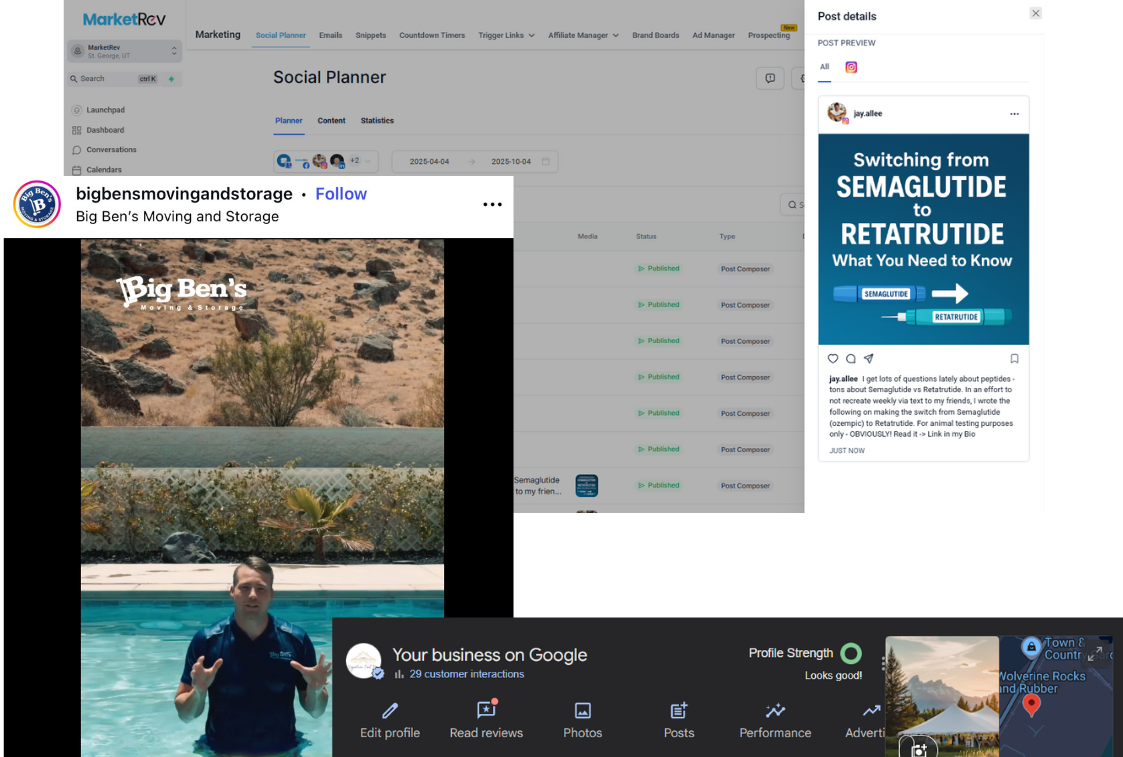This screenshot has height=757, width=1123.
Task: Open Read reviews on Google business
Action: point(486,711)
